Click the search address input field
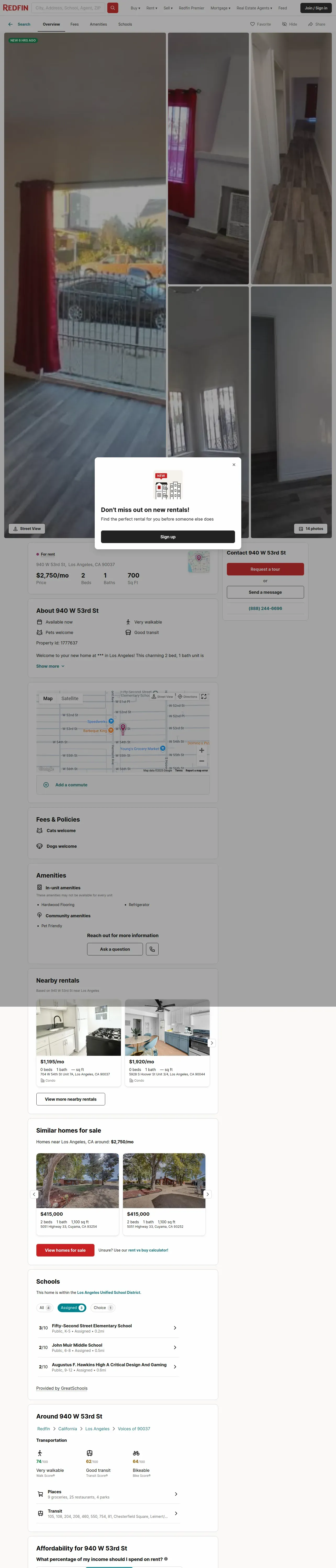Viewport: 336px width, 1568px height. 68,8
